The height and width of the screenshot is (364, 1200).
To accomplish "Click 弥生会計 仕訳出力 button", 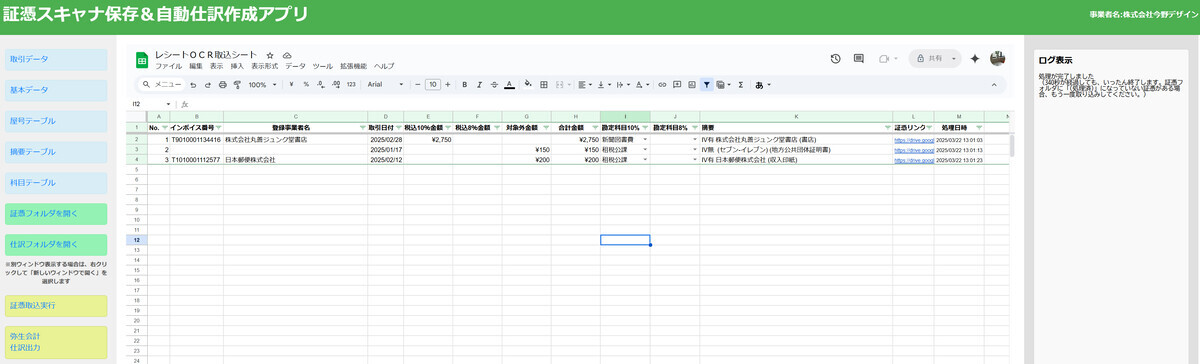I will [x=56, y=342].
